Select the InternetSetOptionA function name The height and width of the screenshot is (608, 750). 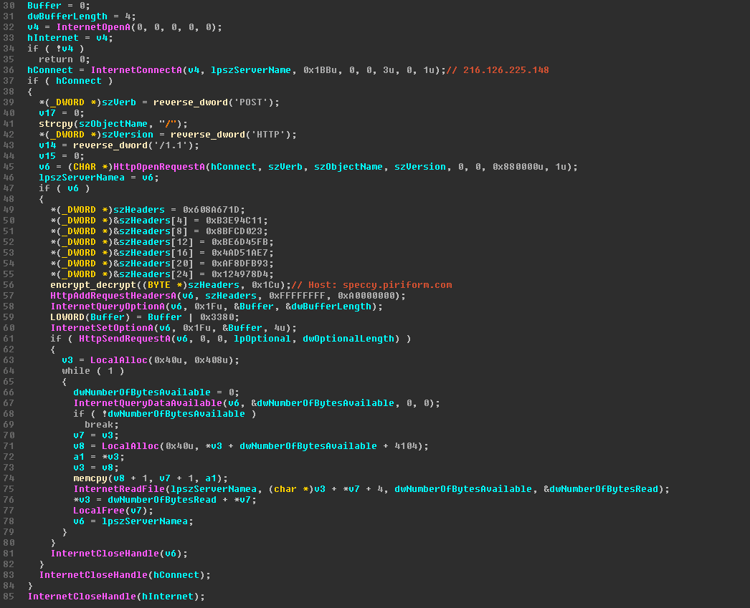pos(102,328)
